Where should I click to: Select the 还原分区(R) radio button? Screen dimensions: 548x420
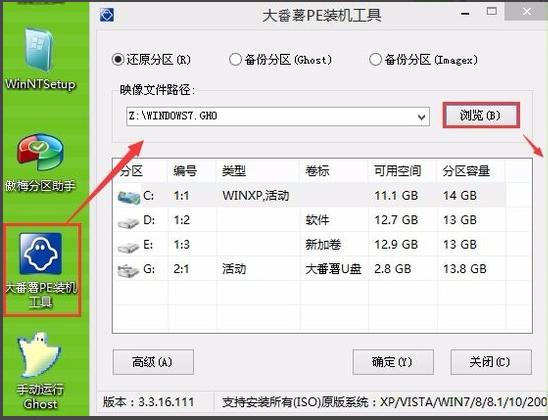(x=118, y=59)
